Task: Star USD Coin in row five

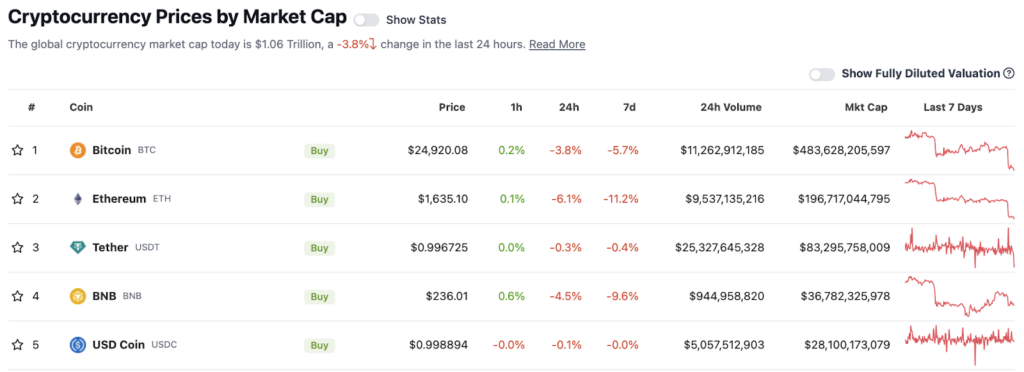Action: 18,345
